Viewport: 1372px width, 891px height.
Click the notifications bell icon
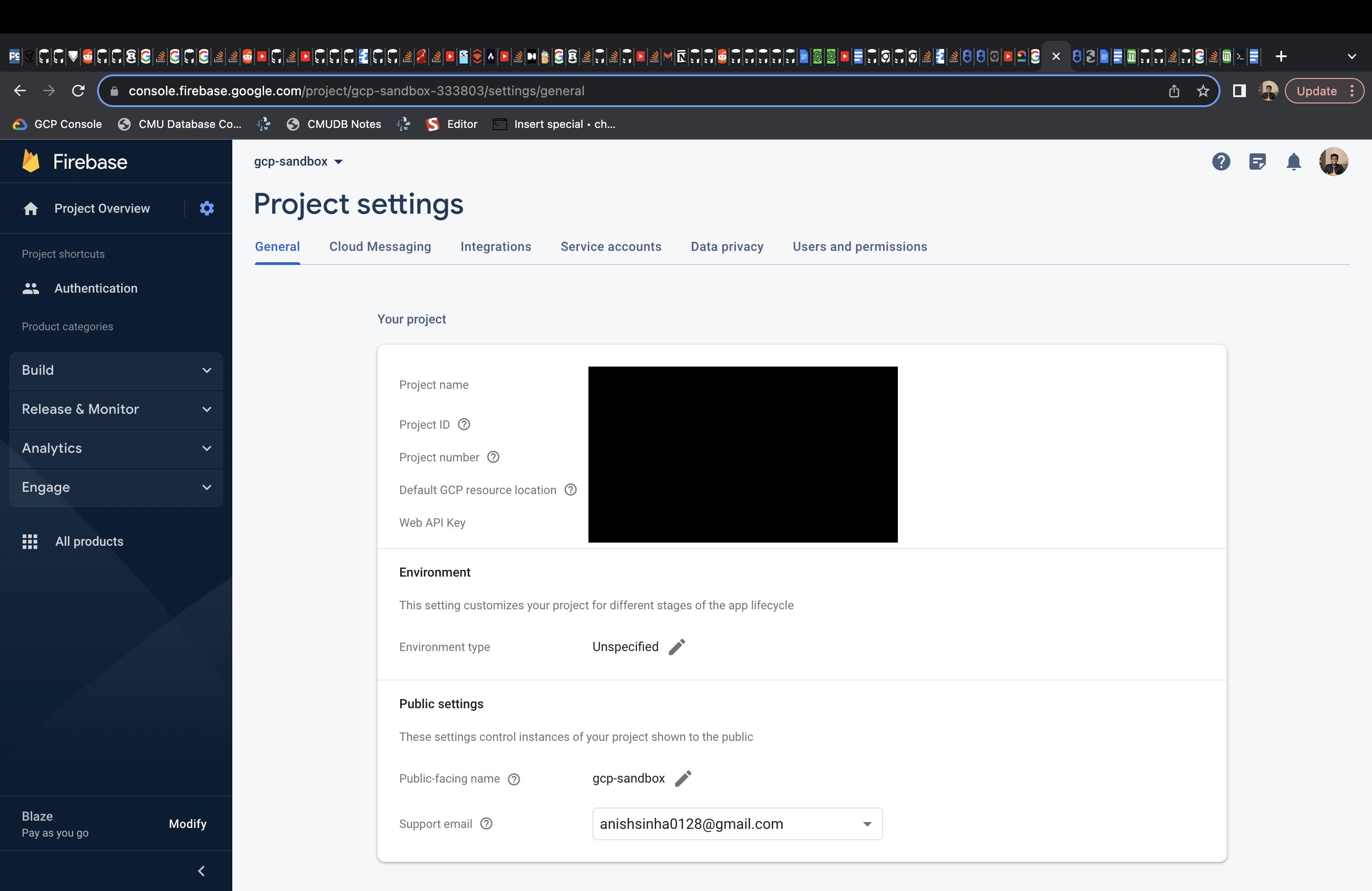coord(1294,162)
